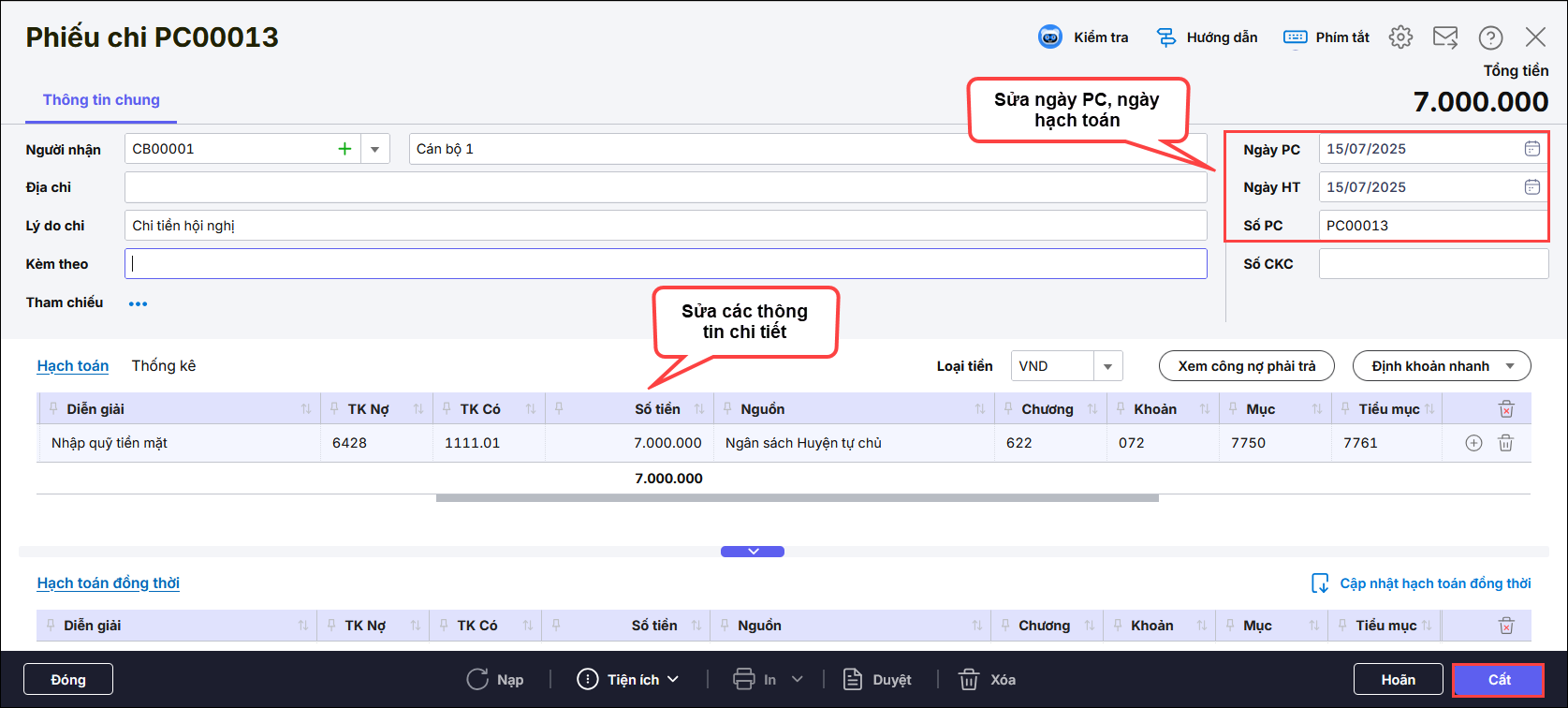Viewport: 1568px width, 708px height.
Task: Click the horizontal scrollbar under the table
Action: 797,498
